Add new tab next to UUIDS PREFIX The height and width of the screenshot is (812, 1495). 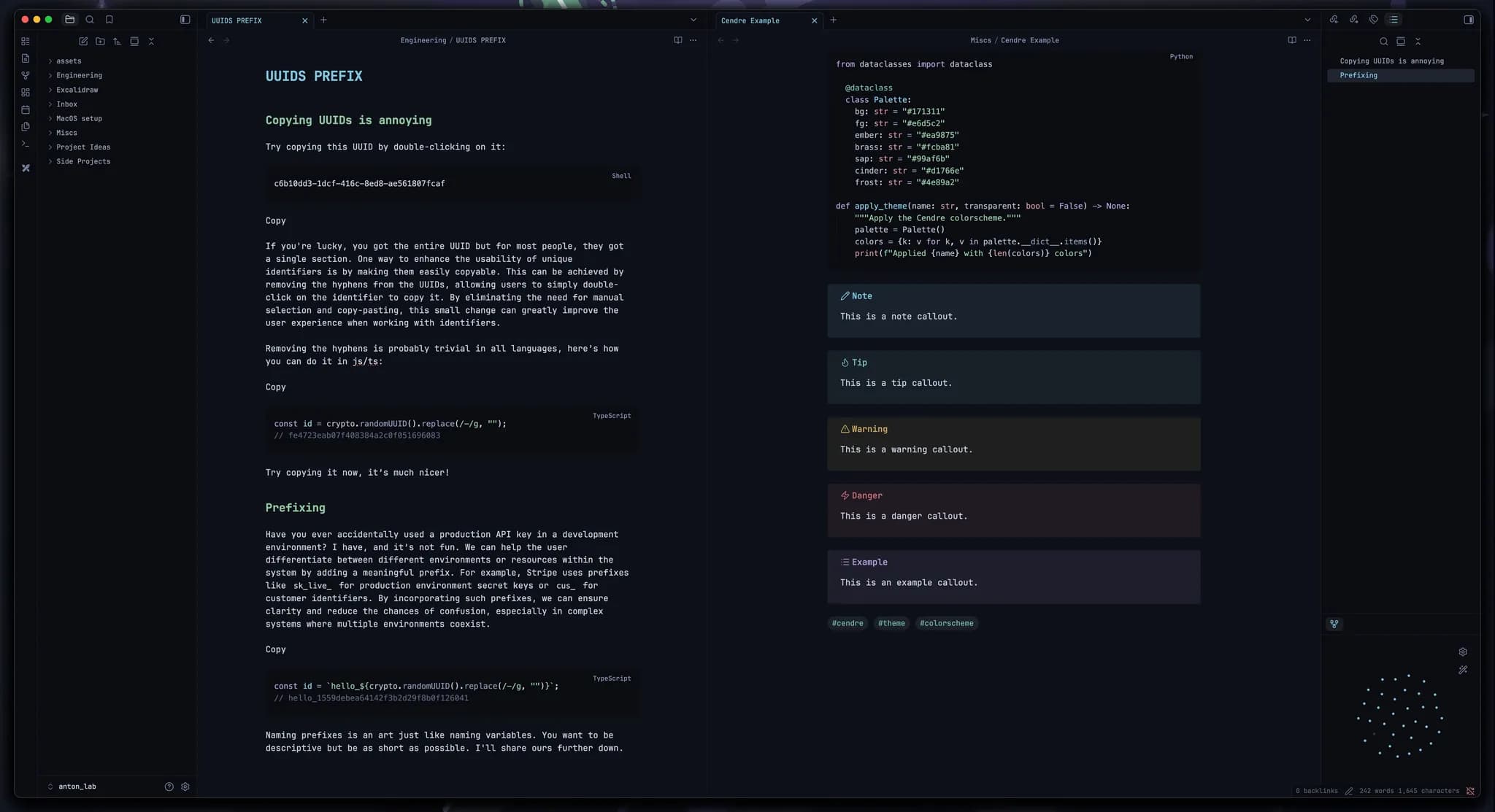click(x=323, y=20)
